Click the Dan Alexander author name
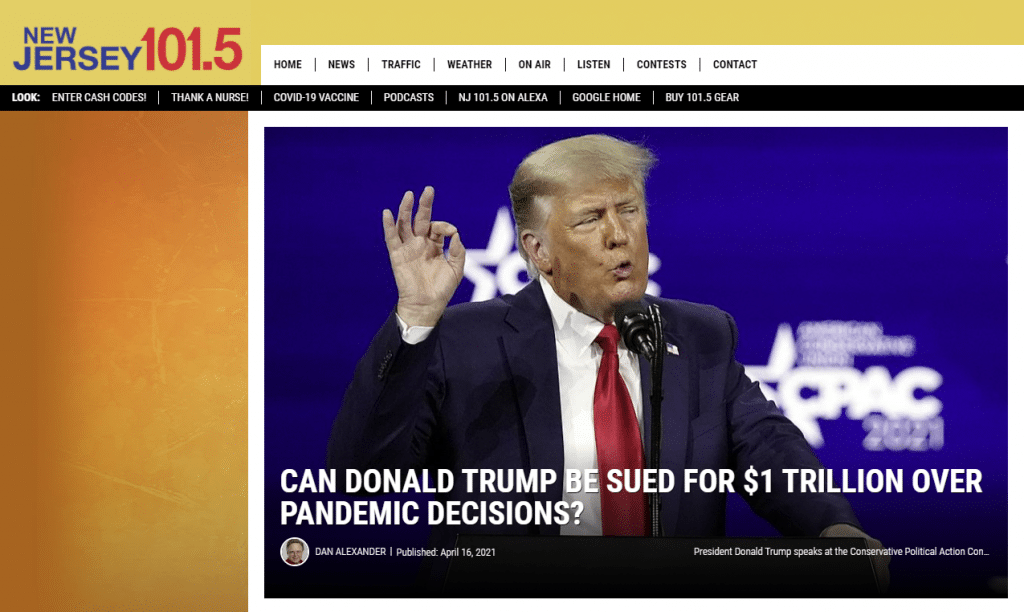1024x612 pixels. point(351,552)
